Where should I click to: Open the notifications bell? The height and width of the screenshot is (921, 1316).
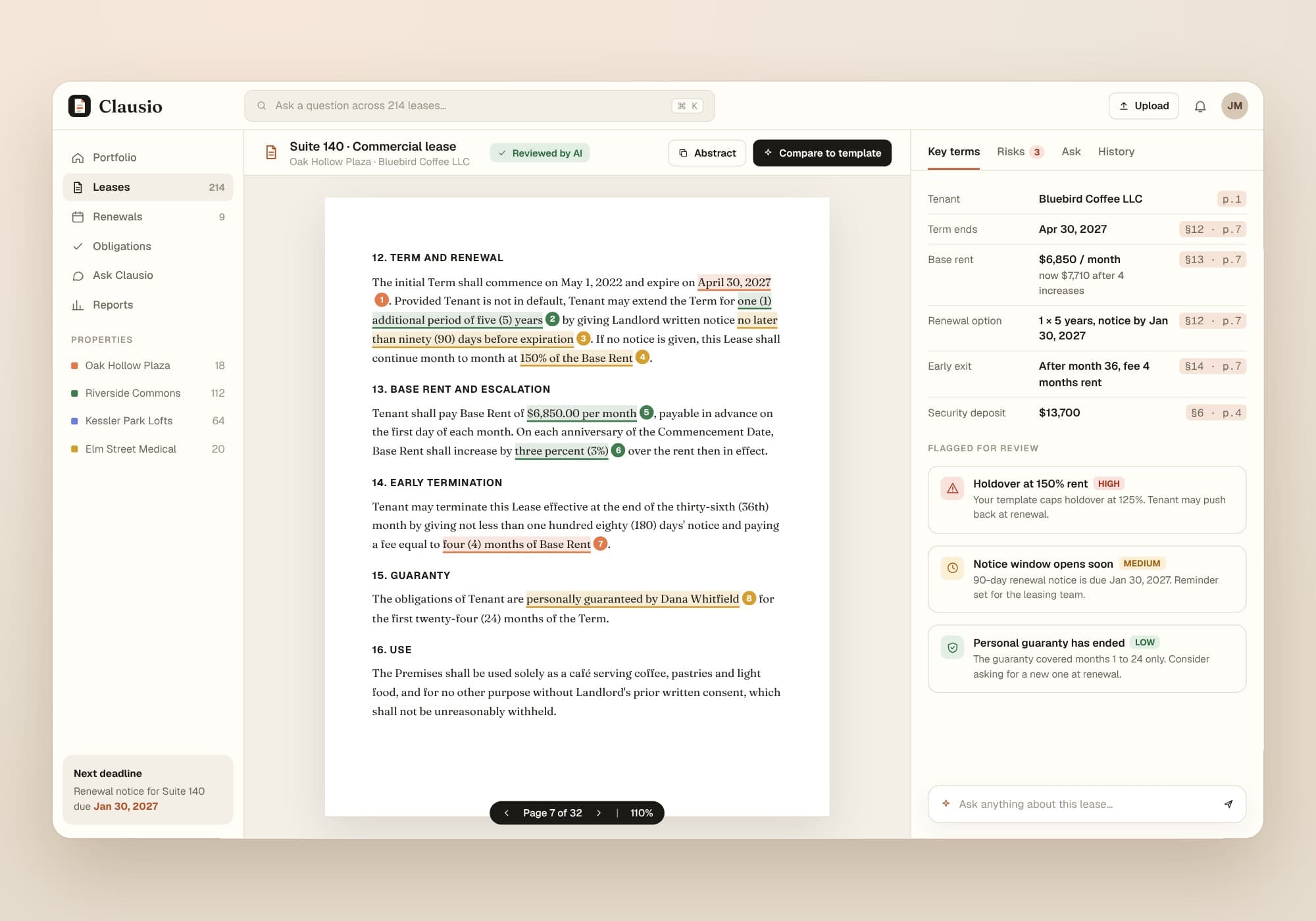point(1200,106)
